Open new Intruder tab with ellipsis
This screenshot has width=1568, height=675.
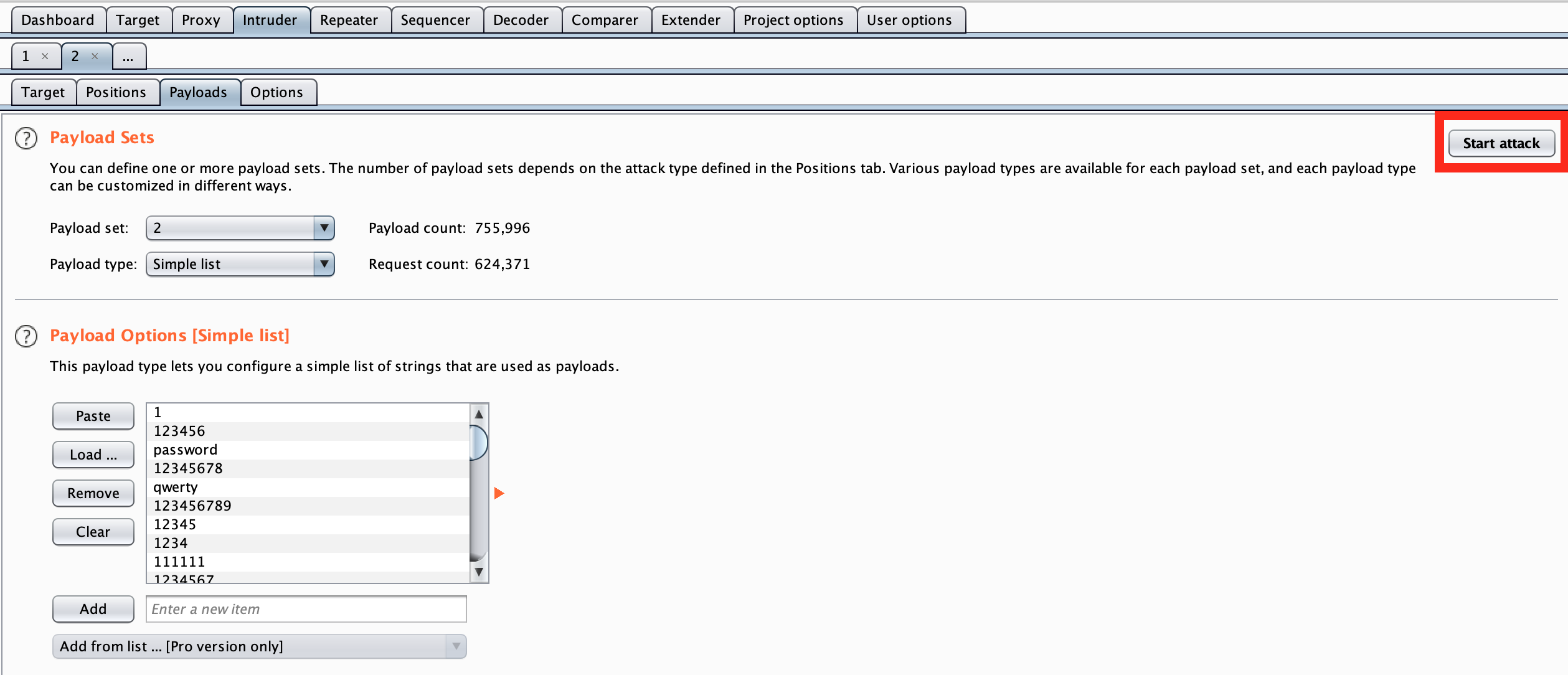(x=128, y=57)
